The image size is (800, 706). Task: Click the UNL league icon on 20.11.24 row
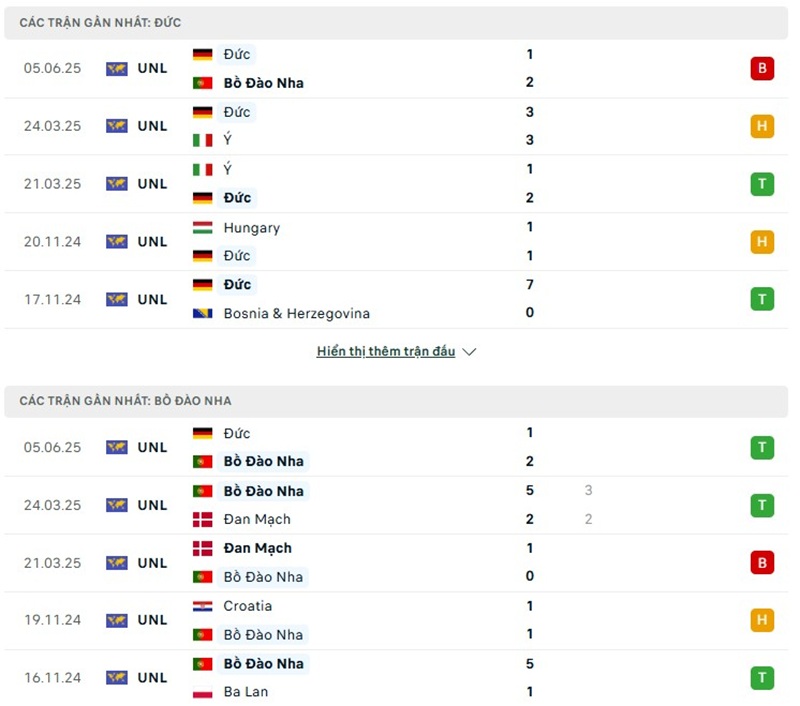(x=117, y=242)
